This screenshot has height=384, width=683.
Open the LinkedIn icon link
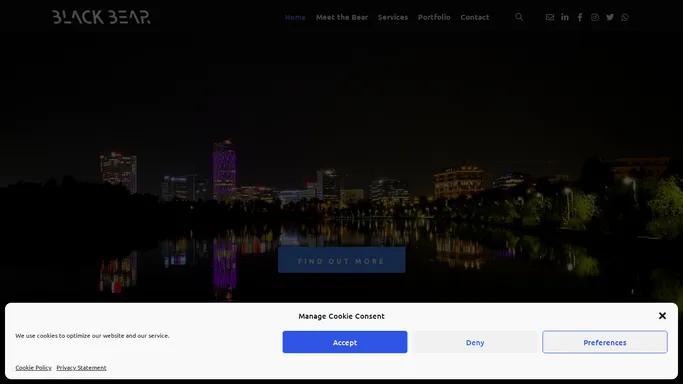point(565,17)
